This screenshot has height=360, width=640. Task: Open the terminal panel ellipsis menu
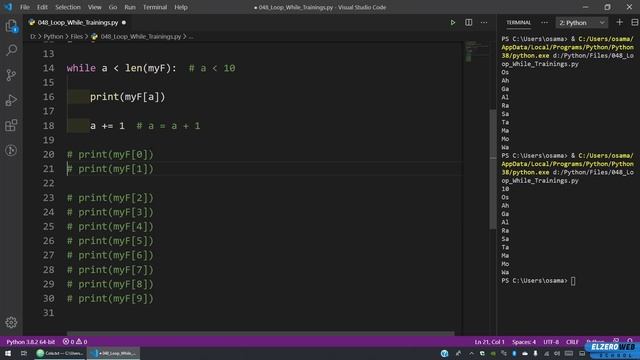[x=544, y=23]
